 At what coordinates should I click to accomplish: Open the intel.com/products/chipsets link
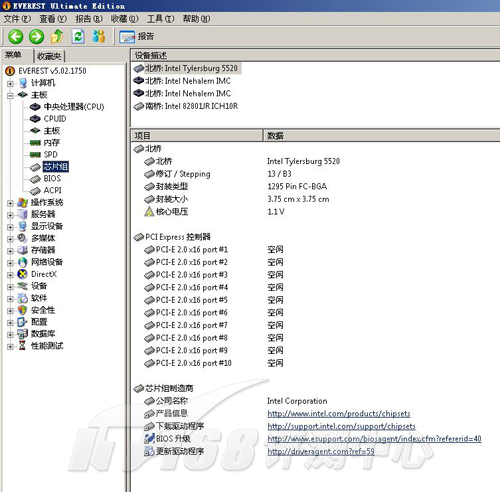coord(339,414)
